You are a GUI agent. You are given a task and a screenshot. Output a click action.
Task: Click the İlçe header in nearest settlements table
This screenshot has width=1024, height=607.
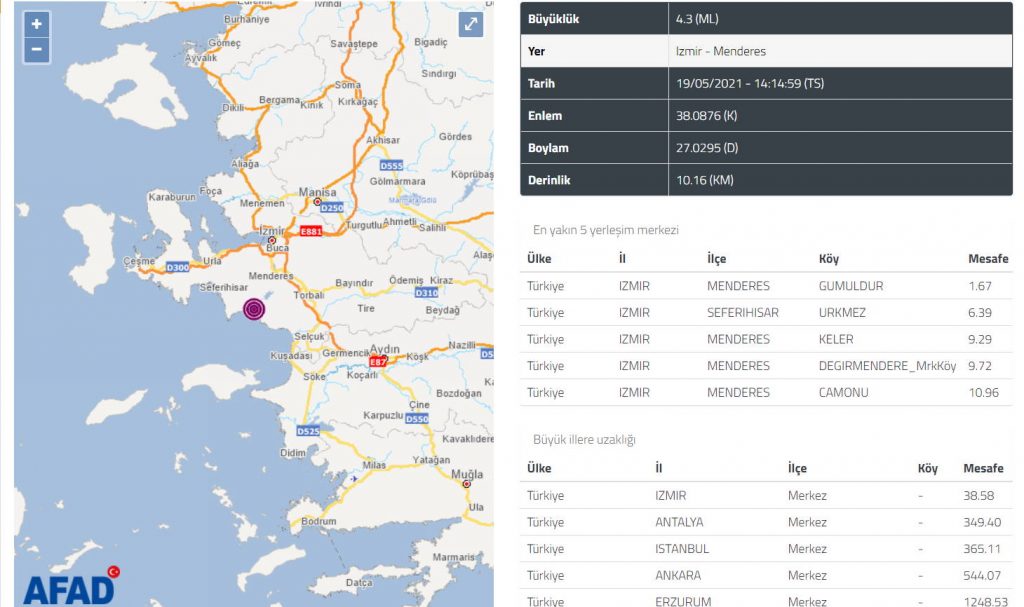[717, 259]
